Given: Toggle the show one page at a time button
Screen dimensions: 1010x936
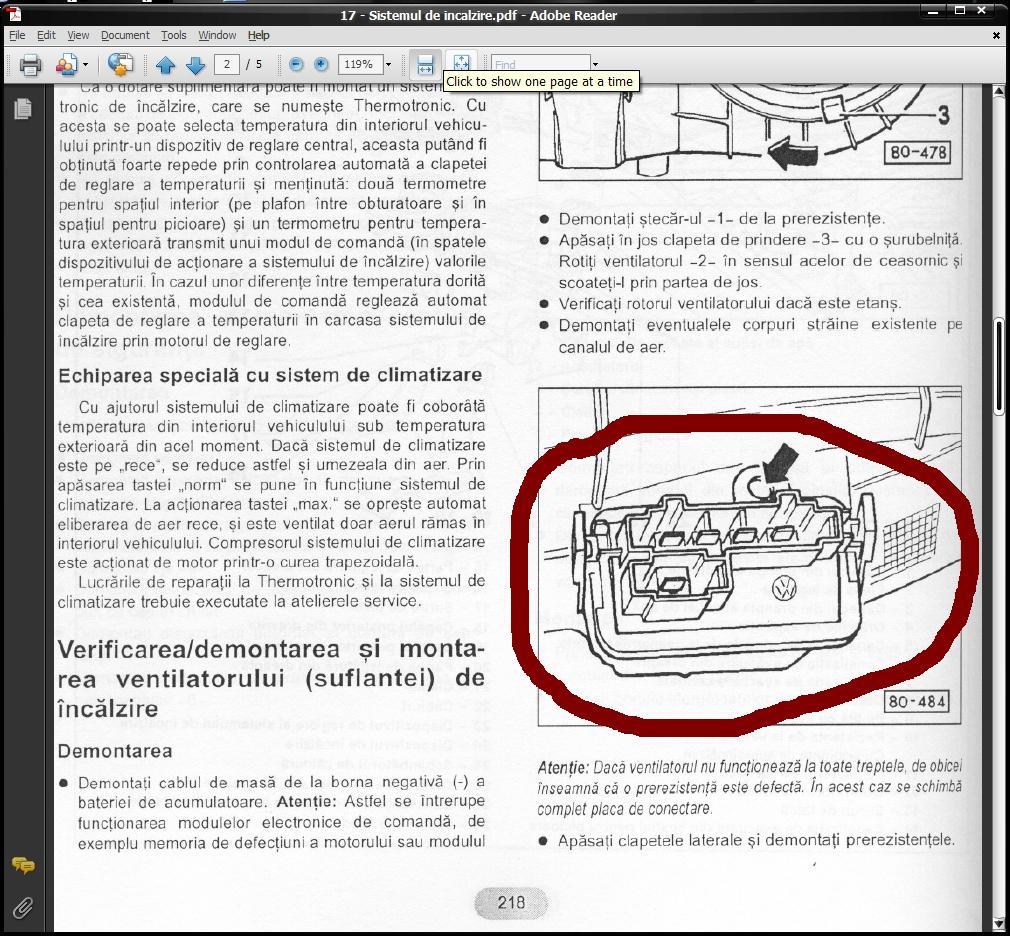Looking at the screenshot, I should click(461, 61).
